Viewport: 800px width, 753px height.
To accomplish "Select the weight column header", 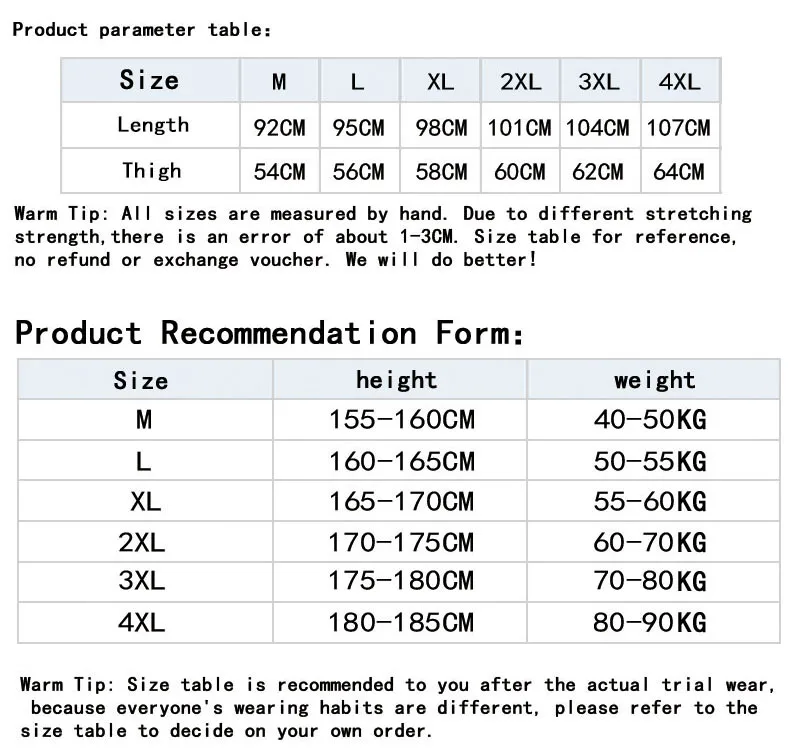I will (655, 380).
